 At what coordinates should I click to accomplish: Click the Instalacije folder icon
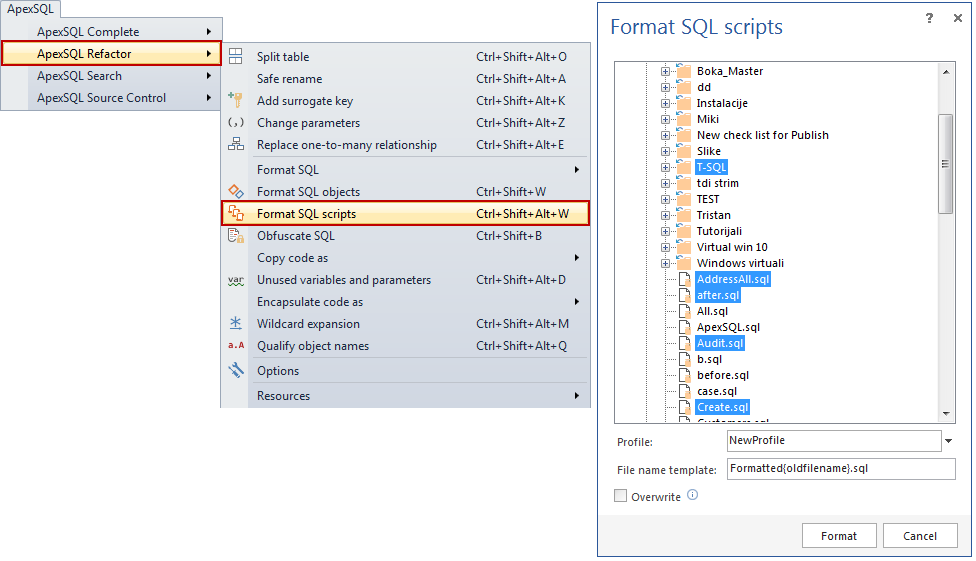click(683, 103)
